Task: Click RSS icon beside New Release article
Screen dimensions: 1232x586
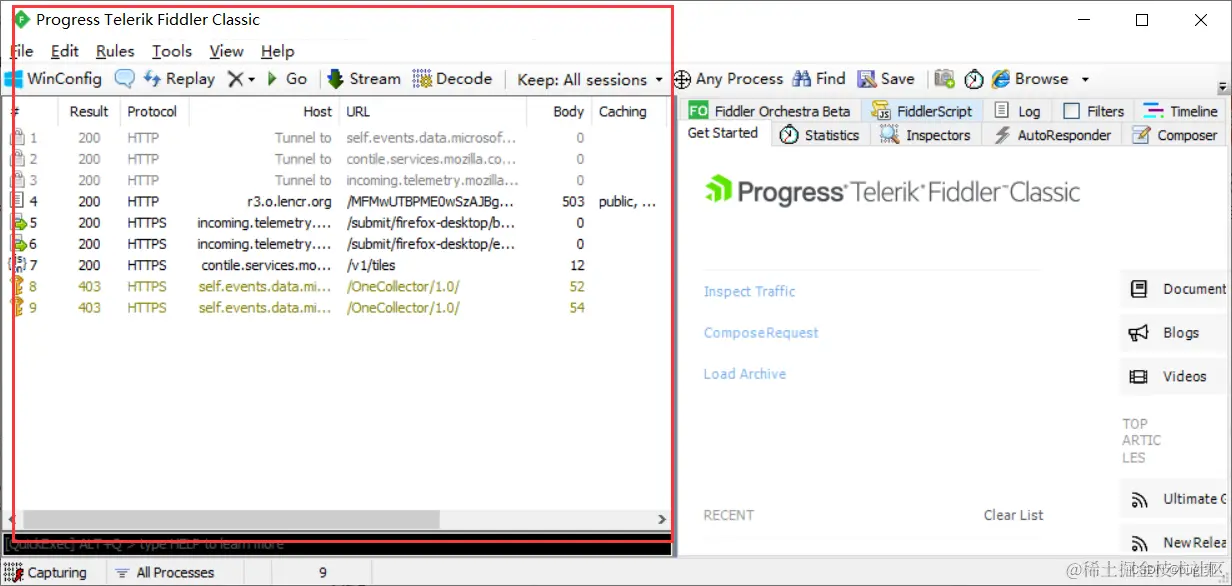Action: click(x=1139, y=543)
